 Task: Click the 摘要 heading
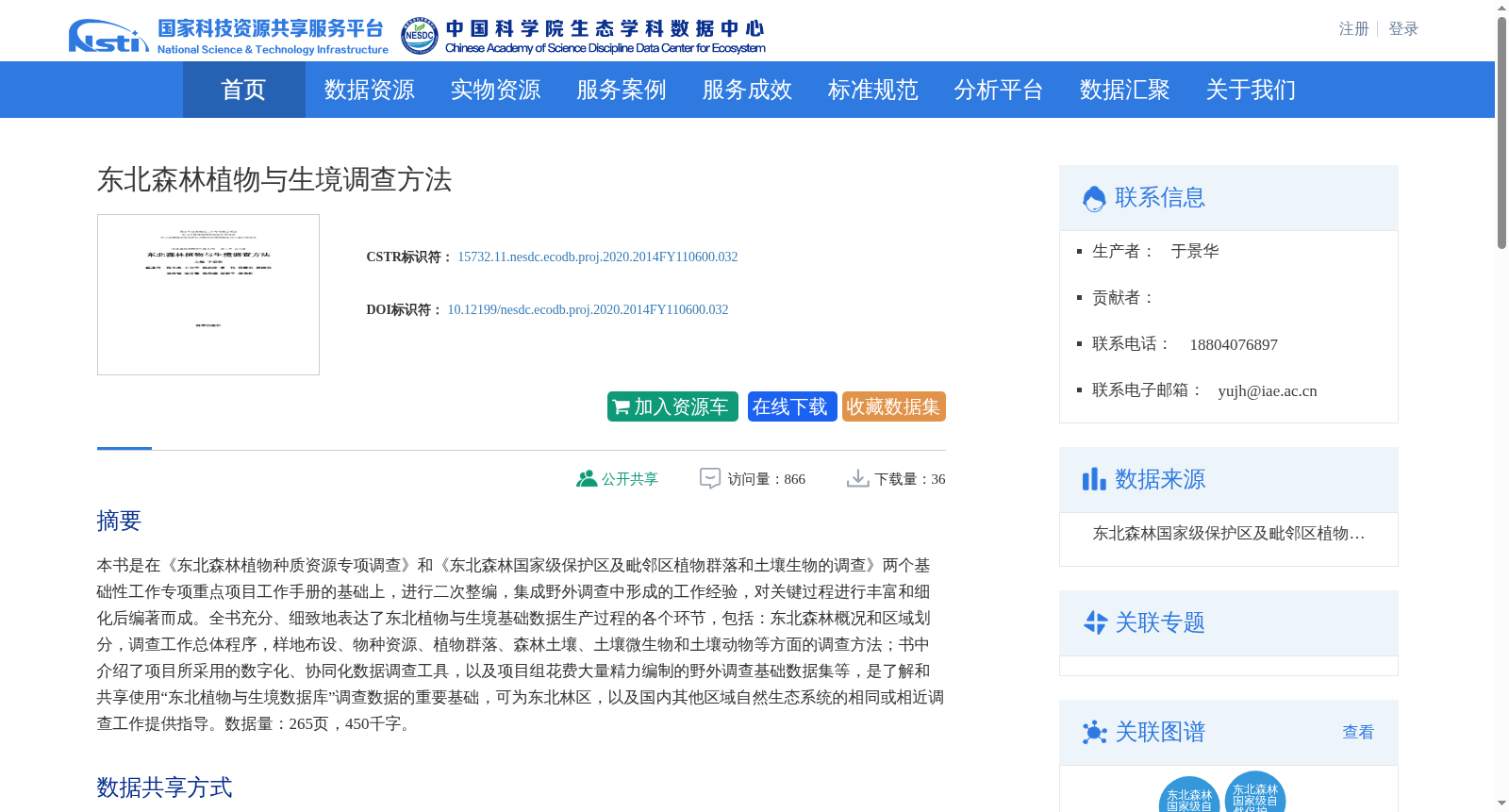(119, 521)
